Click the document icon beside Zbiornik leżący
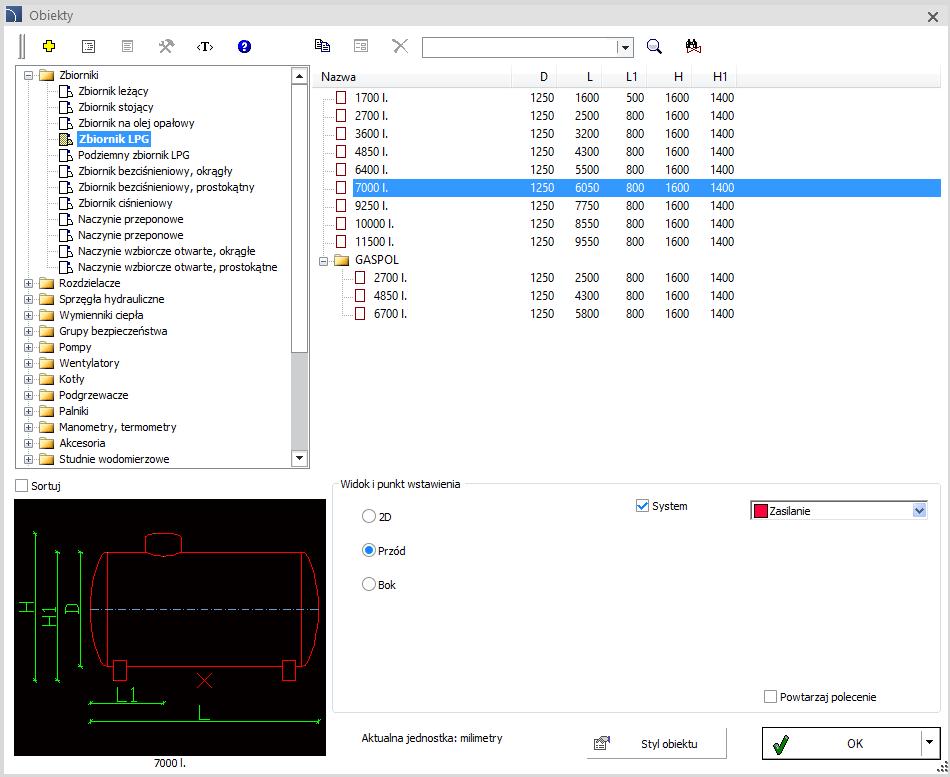The height and width of the screenshot is (777, 950). (66, 92)
